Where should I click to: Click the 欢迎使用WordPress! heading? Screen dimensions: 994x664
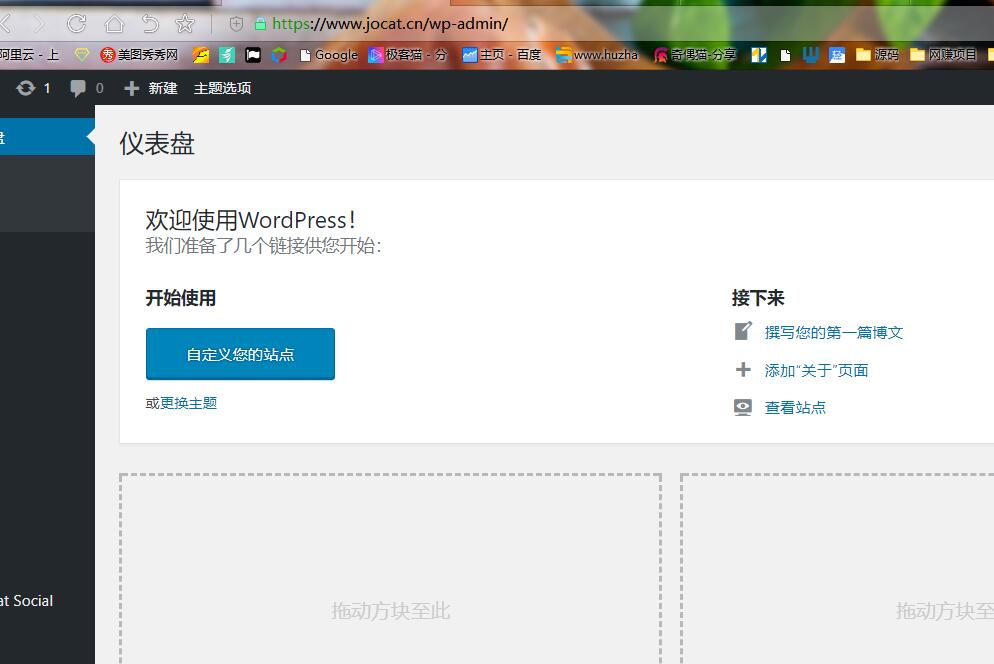click(x=251, y=220)
